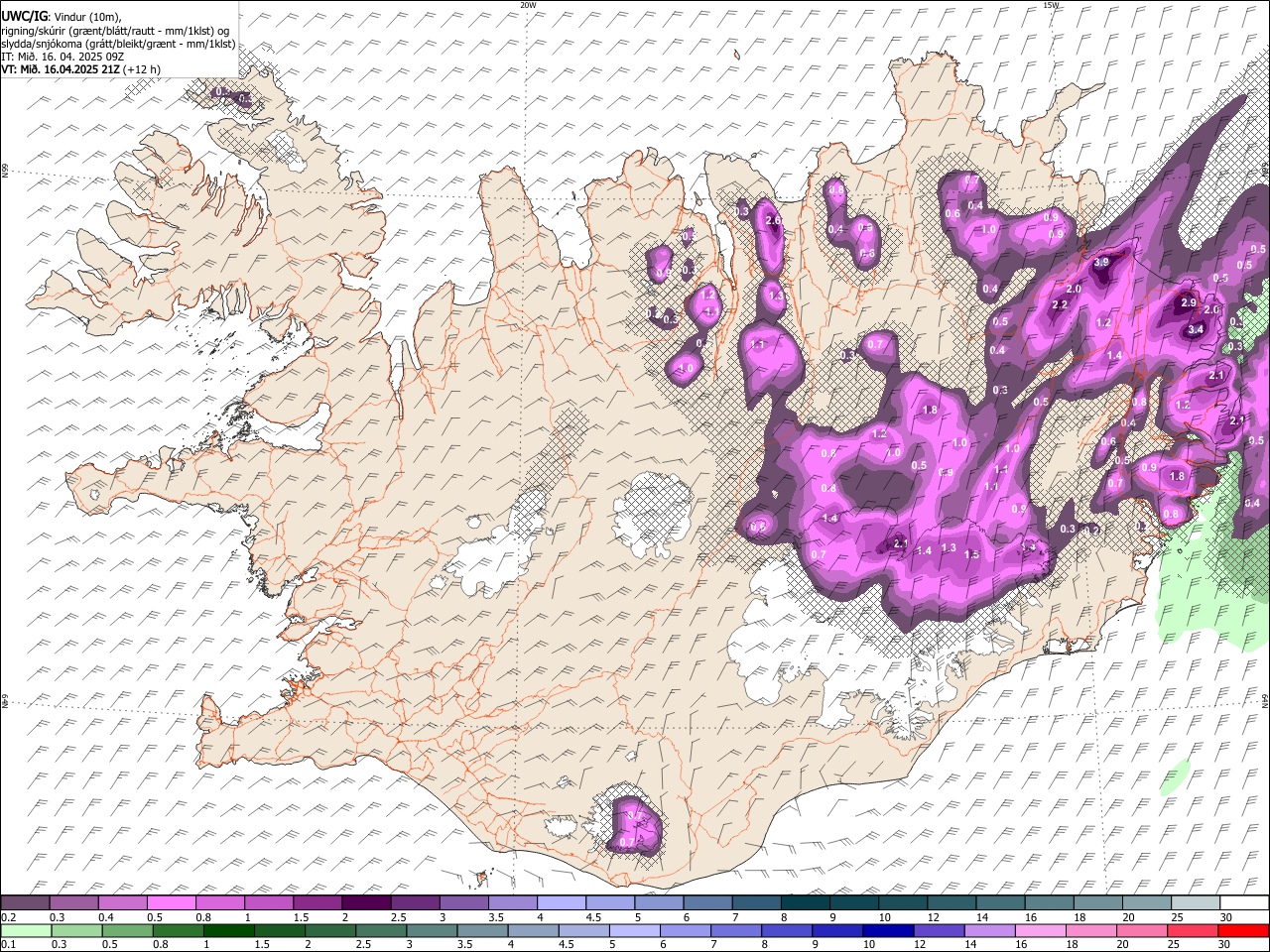Viewport: 1270px width, 952px height.
Task: Click the "25" label under the lower legend row
Action: click(x=1176, y=944)
